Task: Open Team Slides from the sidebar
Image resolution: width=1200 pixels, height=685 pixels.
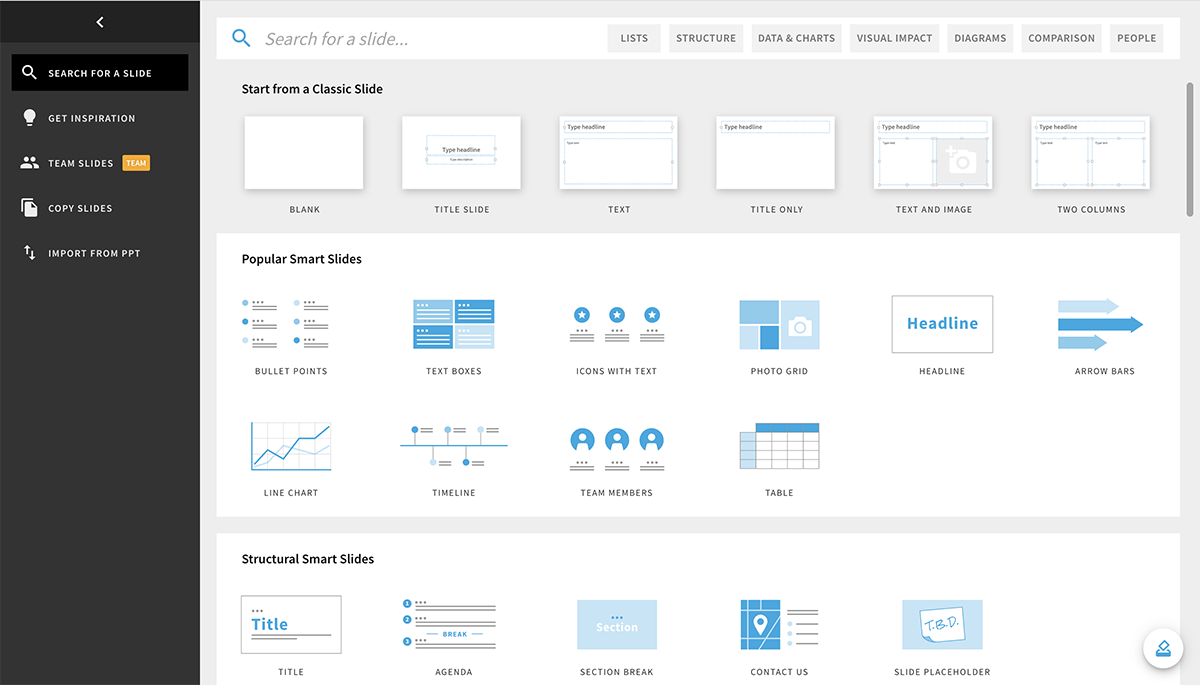Action: (84, 162)
